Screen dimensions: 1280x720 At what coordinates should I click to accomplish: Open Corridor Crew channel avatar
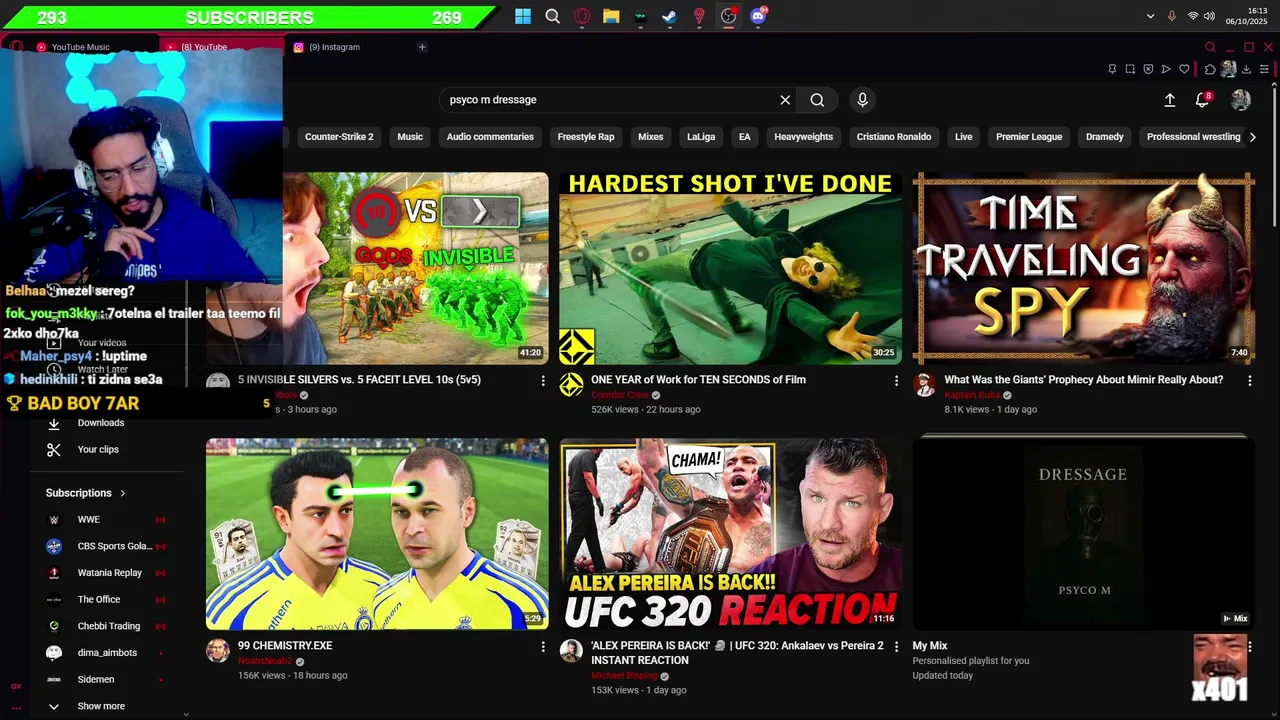[571, 385]
